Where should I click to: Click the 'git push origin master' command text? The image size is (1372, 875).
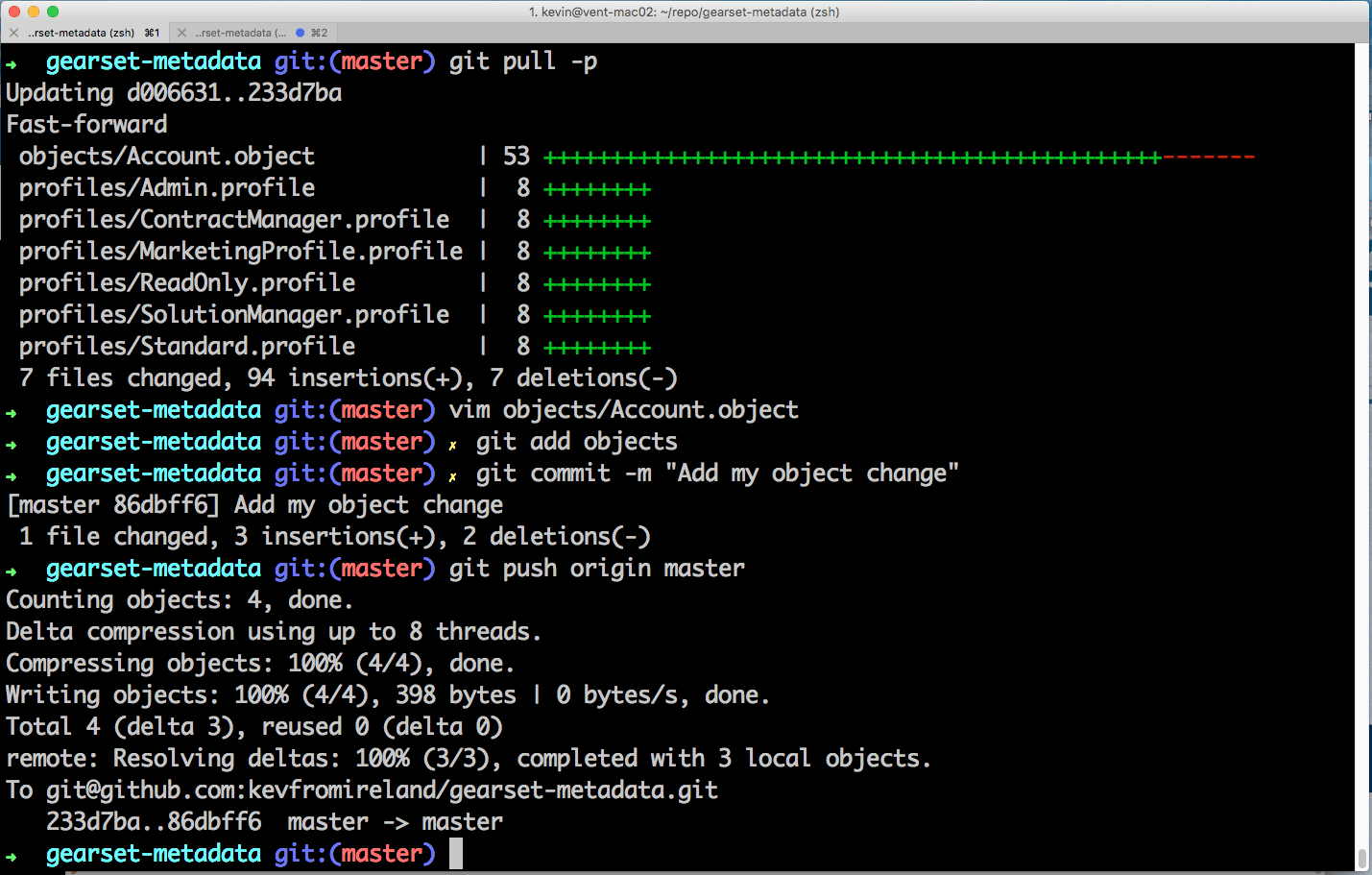point(596,569)
